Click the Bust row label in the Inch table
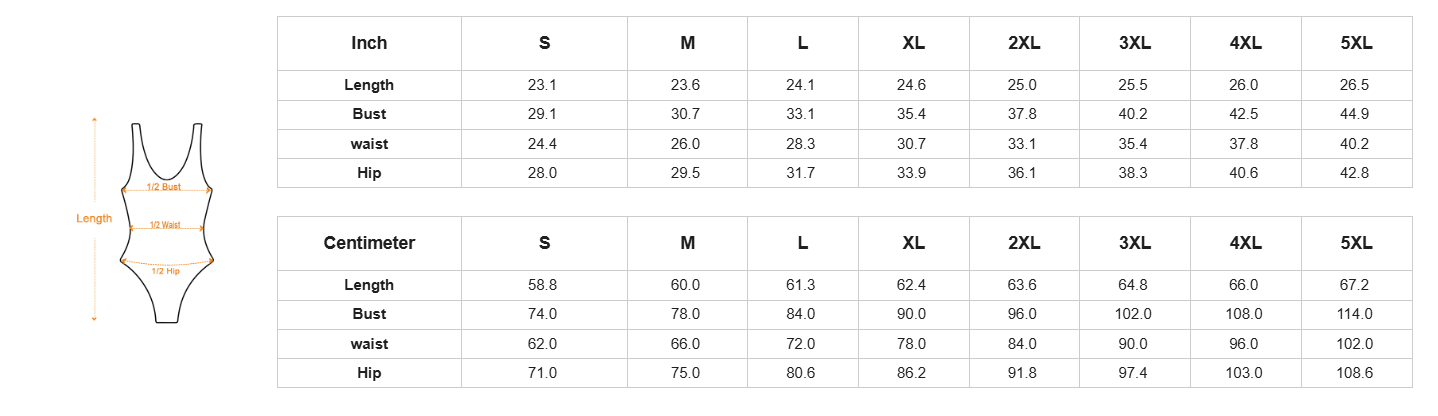This screenshot has height=416, width=1438. (x=369, y=114)
